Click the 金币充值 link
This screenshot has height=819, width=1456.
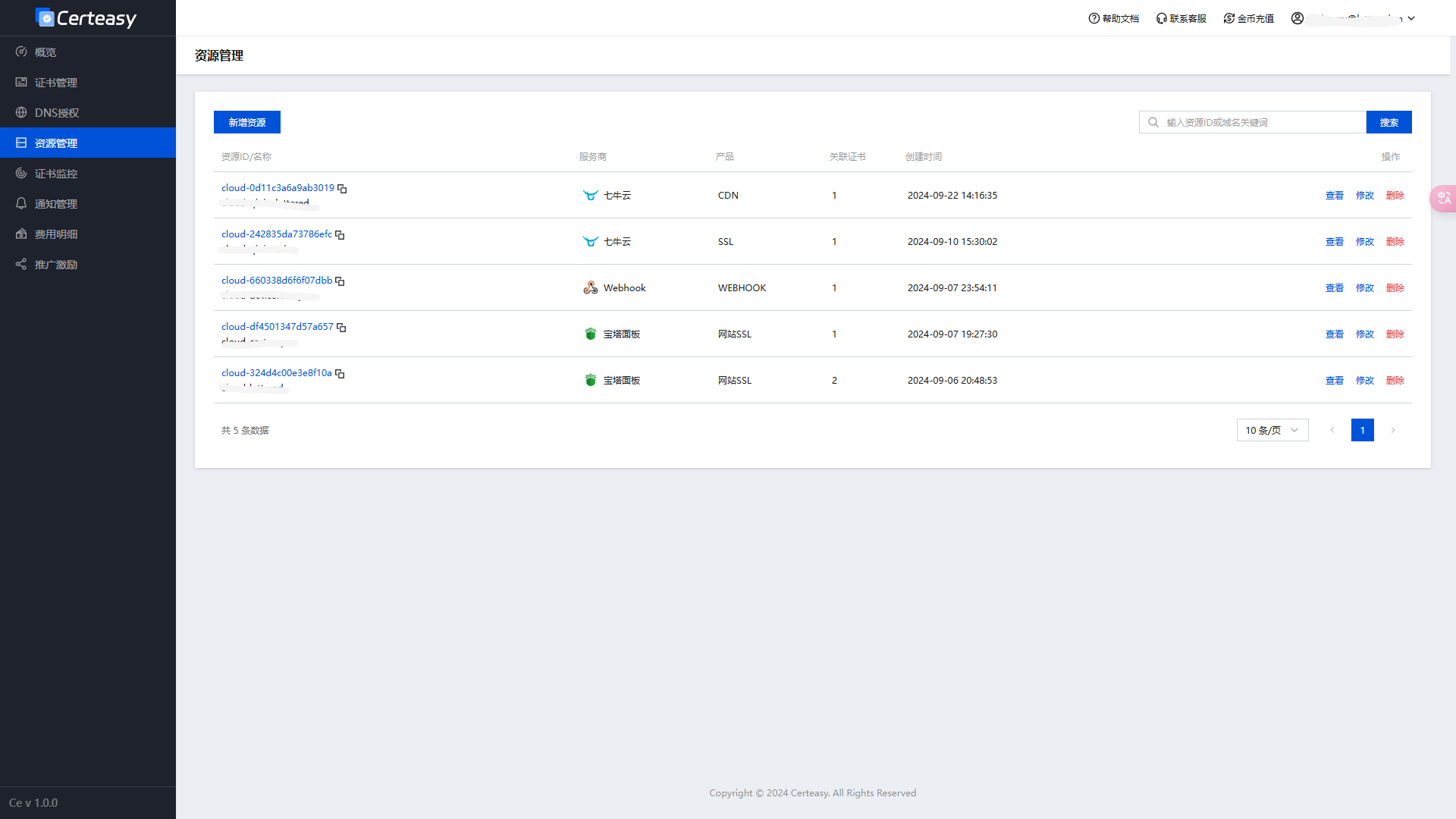click(x=1248, y=18)
